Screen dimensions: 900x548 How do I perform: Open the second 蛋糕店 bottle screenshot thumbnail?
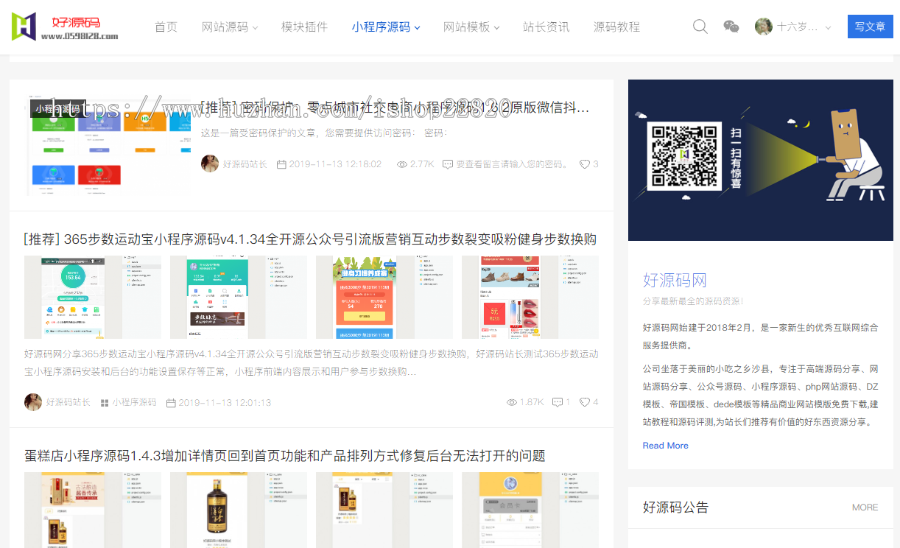tap(238, 510)
